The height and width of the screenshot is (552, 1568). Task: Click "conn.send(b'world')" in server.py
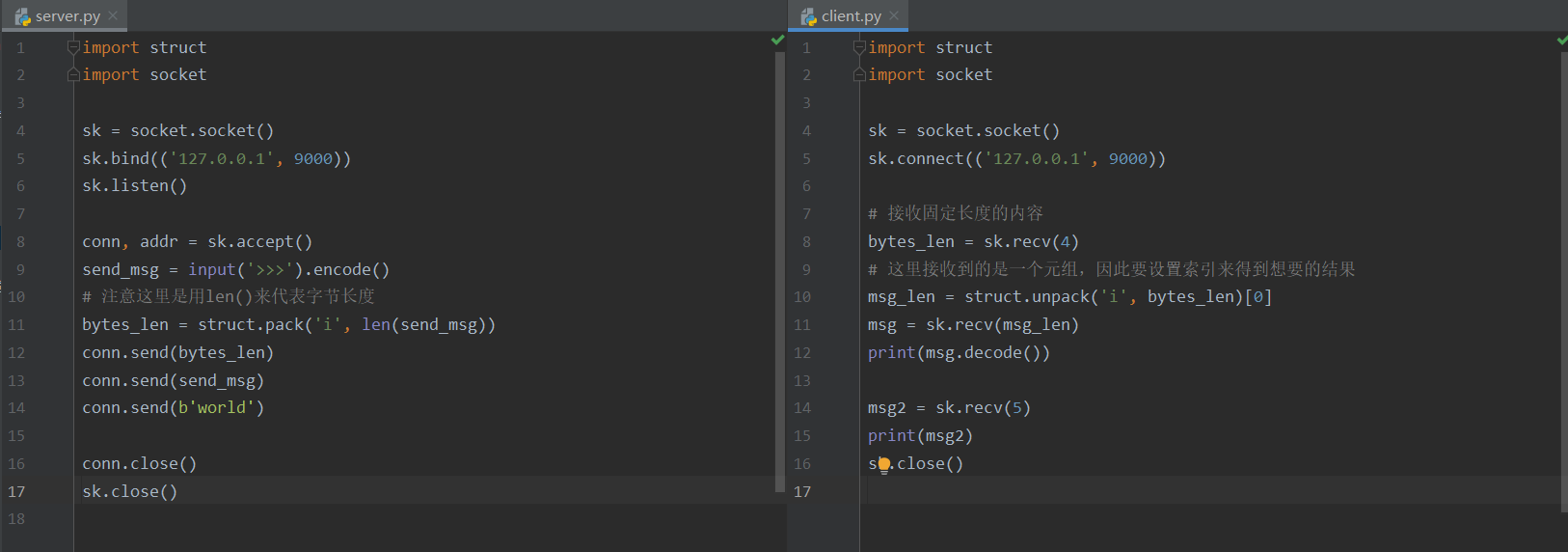(173, 407)
